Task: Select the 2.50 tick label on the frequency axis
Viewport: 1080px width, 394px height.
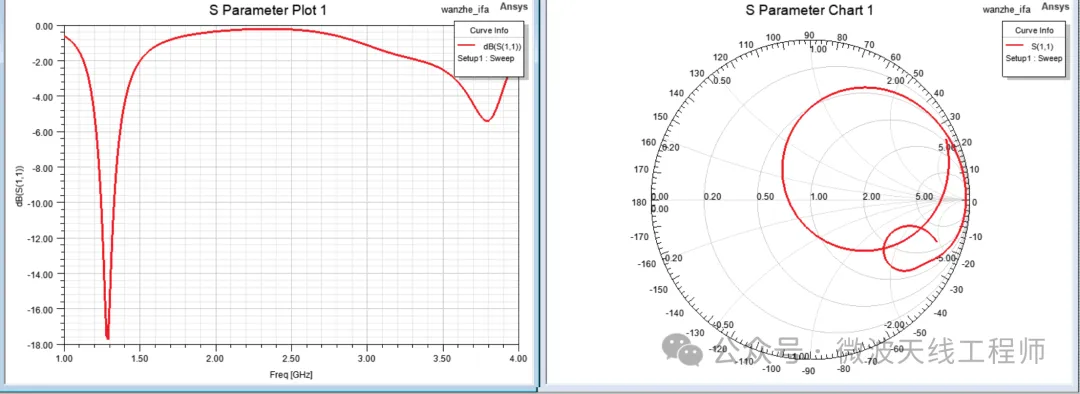Action: point(291,359)
